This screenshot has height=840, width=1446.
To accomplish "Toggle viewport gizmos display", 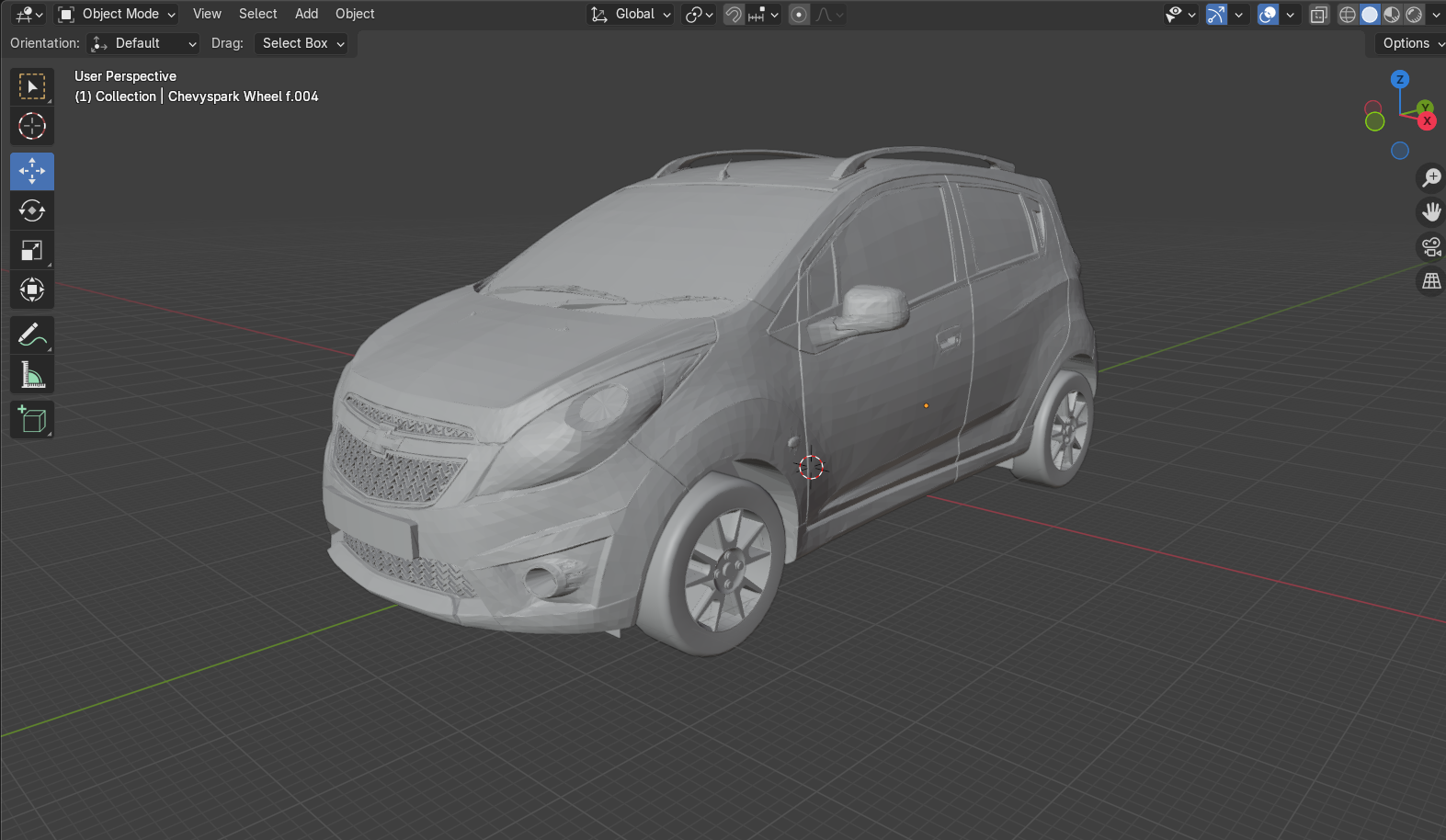I will click(1216, 15).
